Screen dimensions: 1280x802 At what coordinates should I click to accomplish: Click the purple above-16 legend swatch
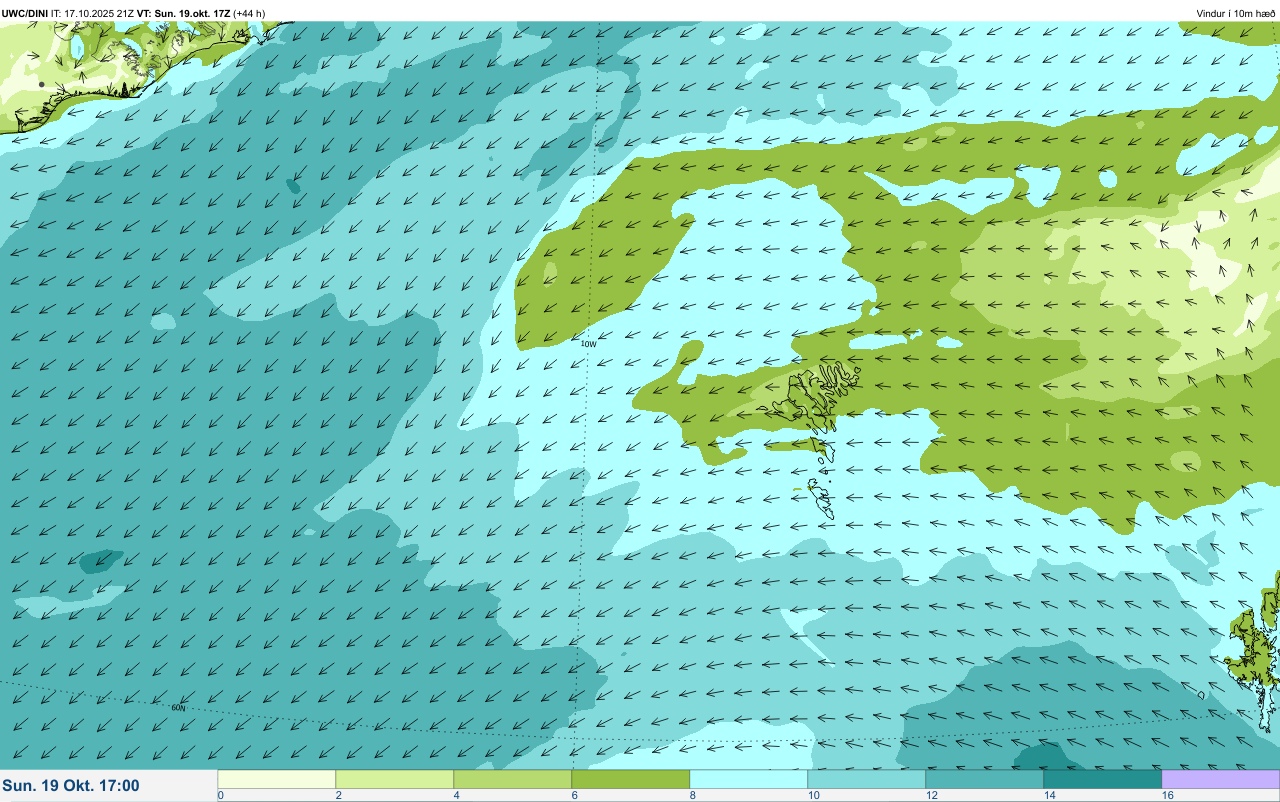(x=1221, y=779)
